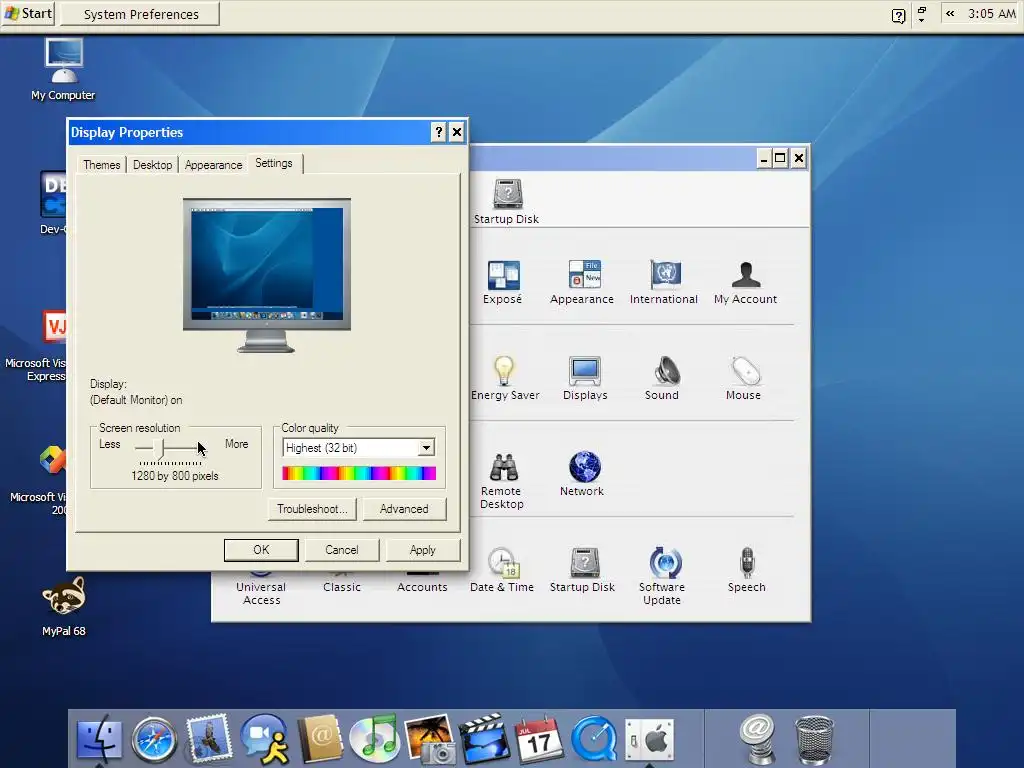The image size is (1024, 768).
Task: Open My Account pane
Action: (746, 282)
